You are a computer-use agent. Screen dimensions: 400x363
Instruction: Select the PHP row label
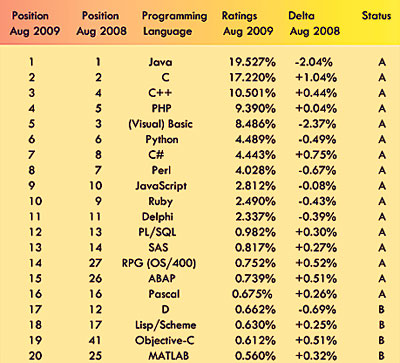click(162, 108)
